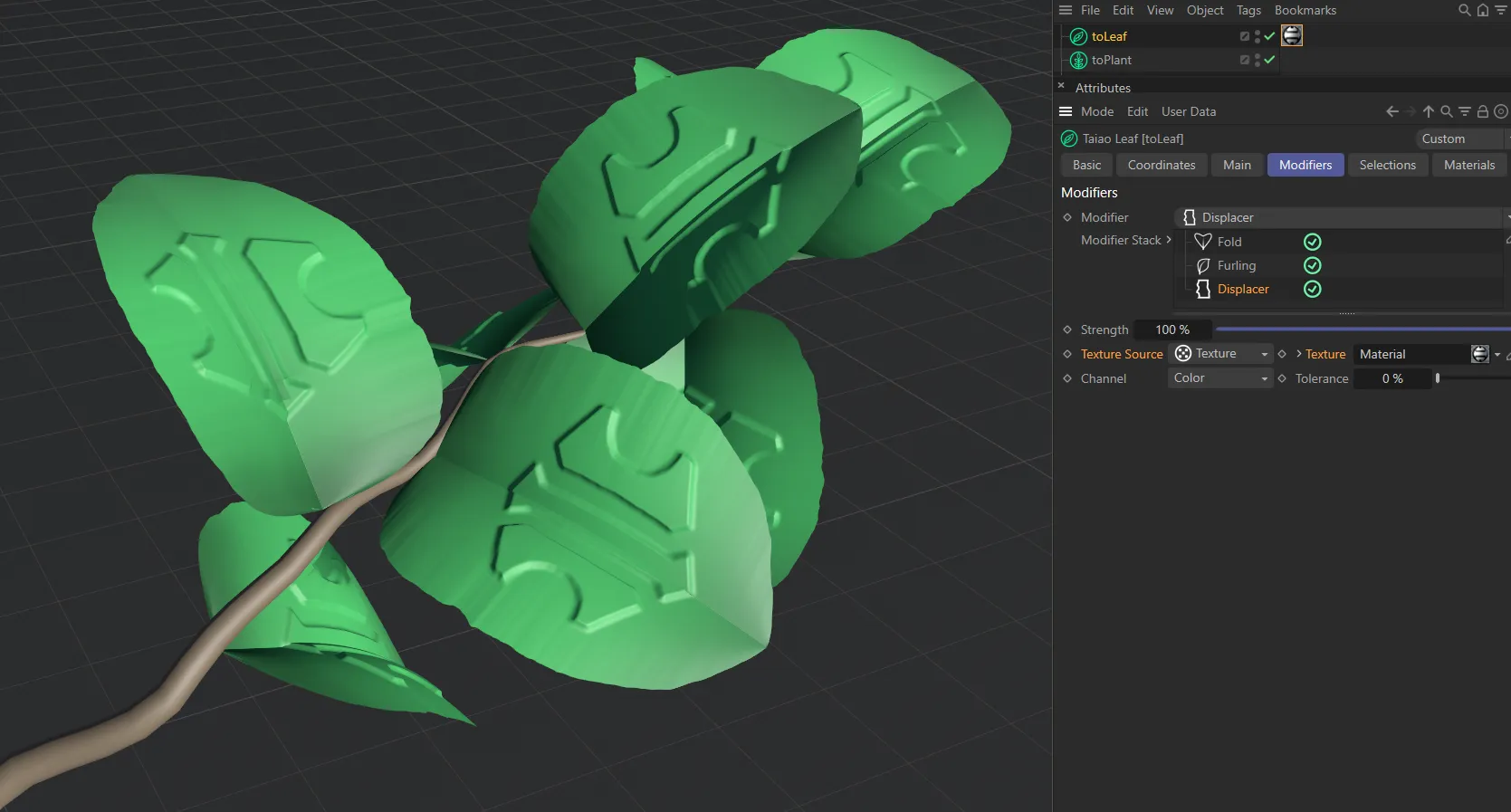Open the Channel Color dropdown

(1221, 378)
